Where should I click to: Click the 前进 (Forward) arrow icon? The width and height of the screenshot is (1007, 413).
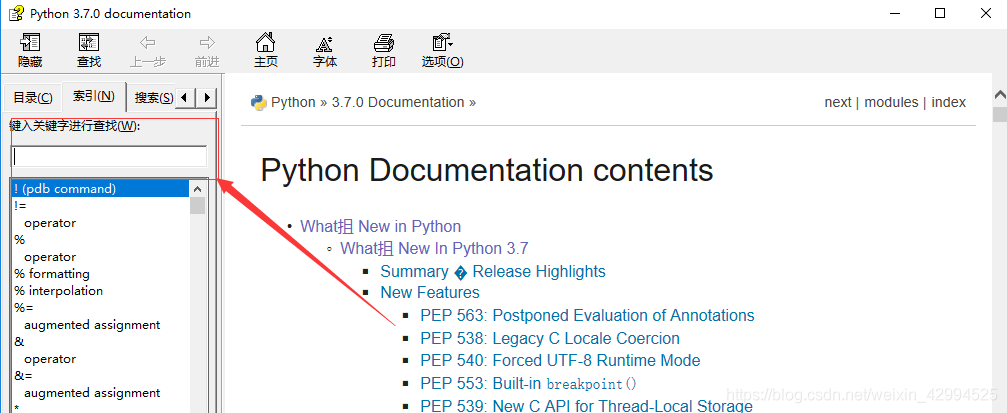click(207, 43)
